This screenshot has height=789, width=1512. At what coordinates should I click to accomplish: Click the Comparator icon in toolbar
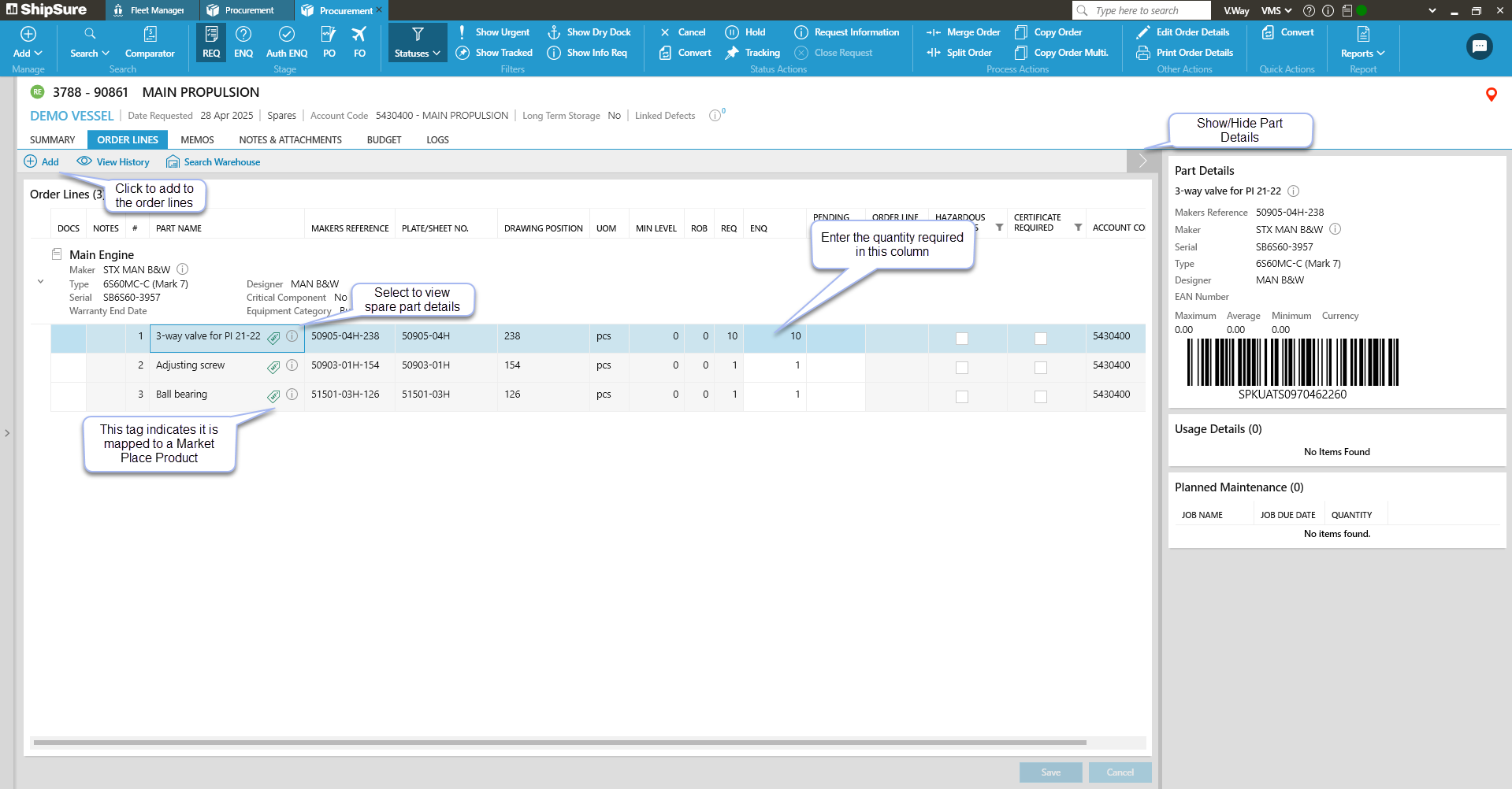point(150,35)
